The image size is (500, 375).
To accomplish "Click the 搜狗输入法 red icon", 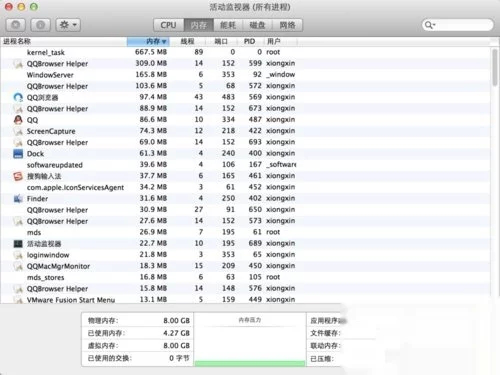I will click(x=18, y=176).
